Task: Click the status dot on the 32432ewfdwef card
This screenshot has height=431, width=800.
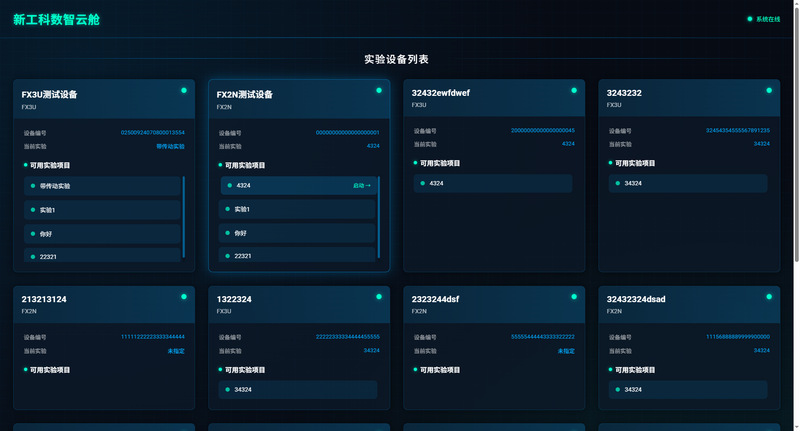Action: click(x=574, y=90)
